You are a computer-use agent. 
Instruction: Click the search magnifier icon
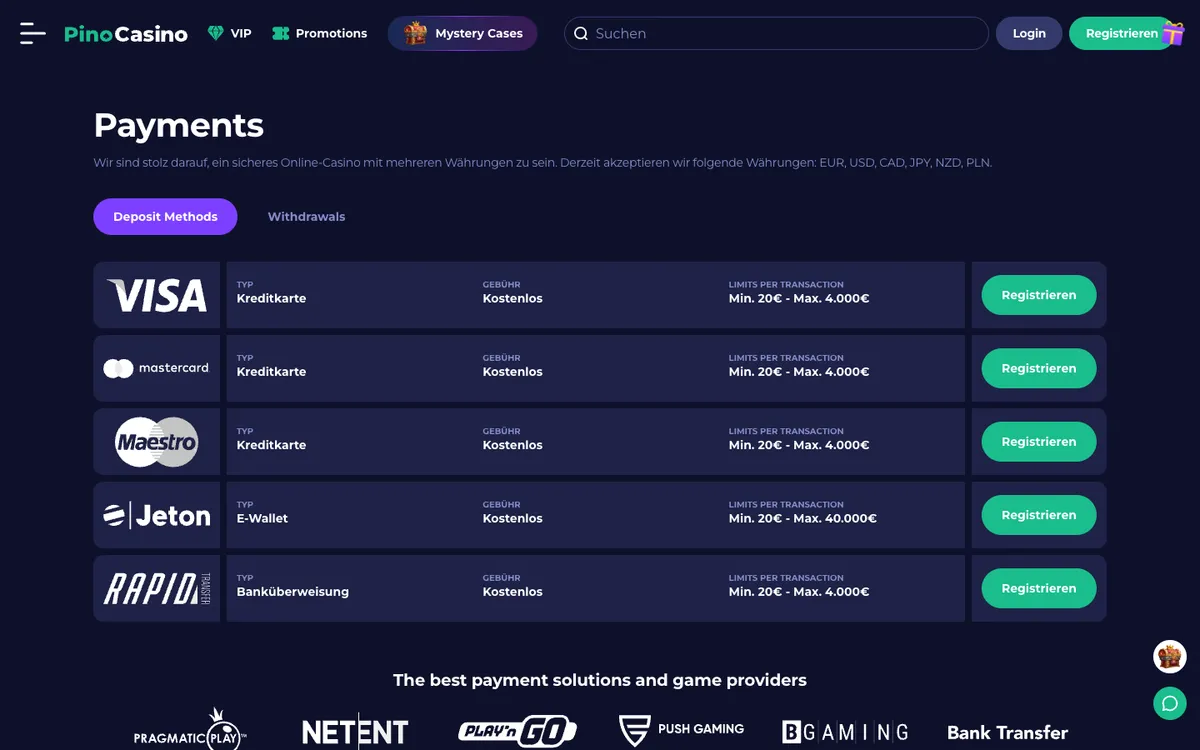[581, 33]
